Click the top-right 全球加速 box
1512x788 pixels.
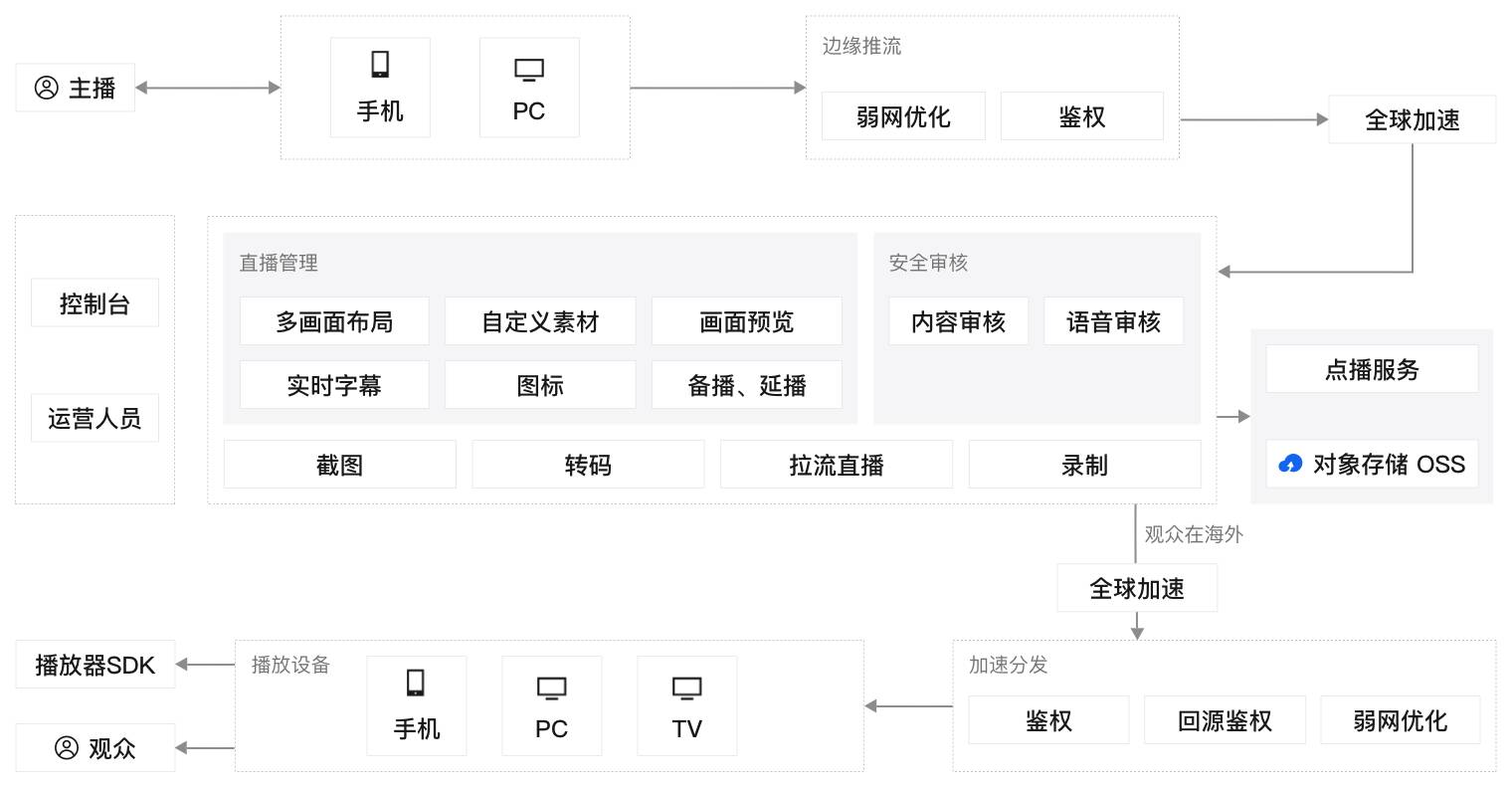[x=1412, y=119]
